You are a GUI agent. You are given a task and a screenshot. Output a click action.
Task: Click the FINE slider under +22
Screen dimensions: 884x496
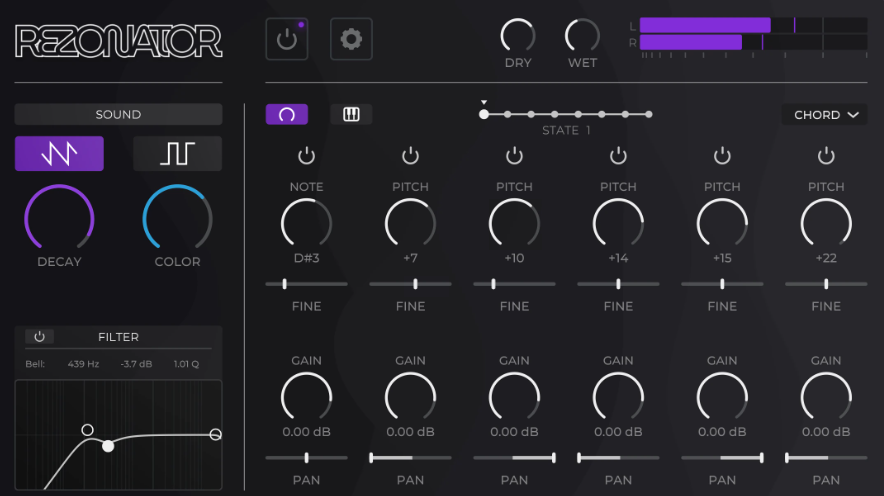tap(826, 284)
